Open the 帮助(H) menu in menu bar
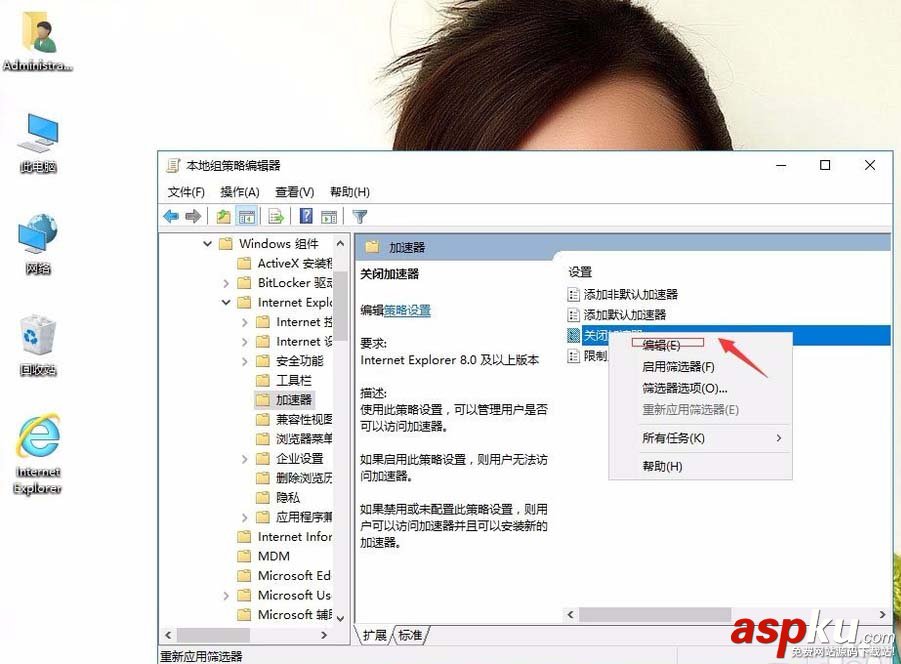Screen dimensions: 901x664 coord(349,192)
